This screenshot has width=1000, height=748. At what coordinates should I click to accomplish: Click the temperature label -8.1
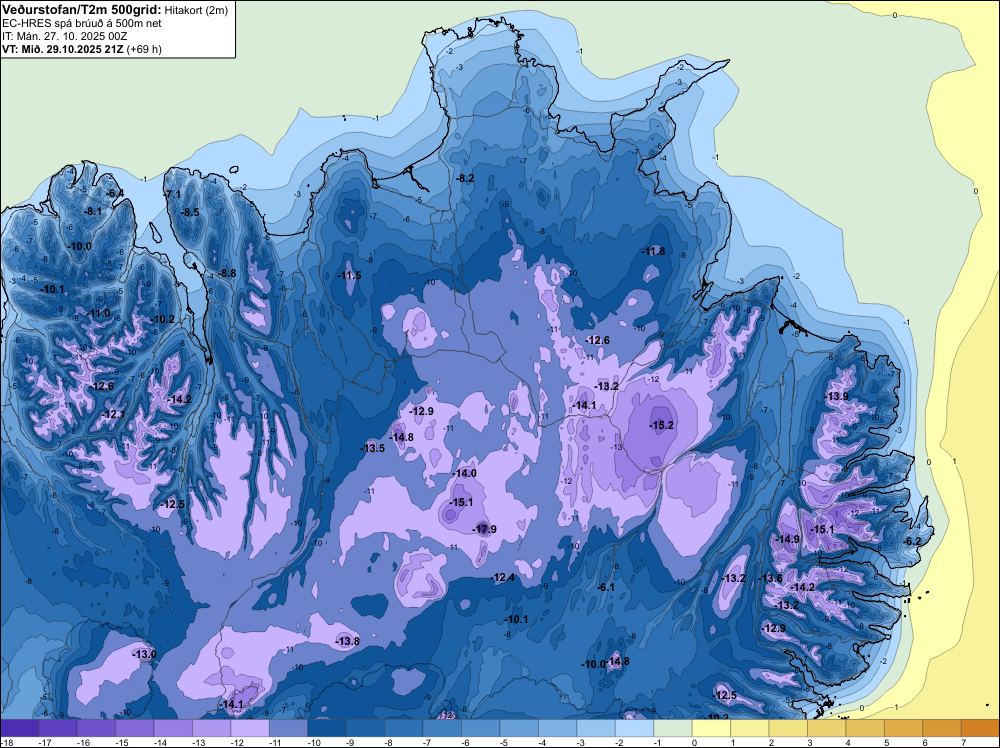93,212
